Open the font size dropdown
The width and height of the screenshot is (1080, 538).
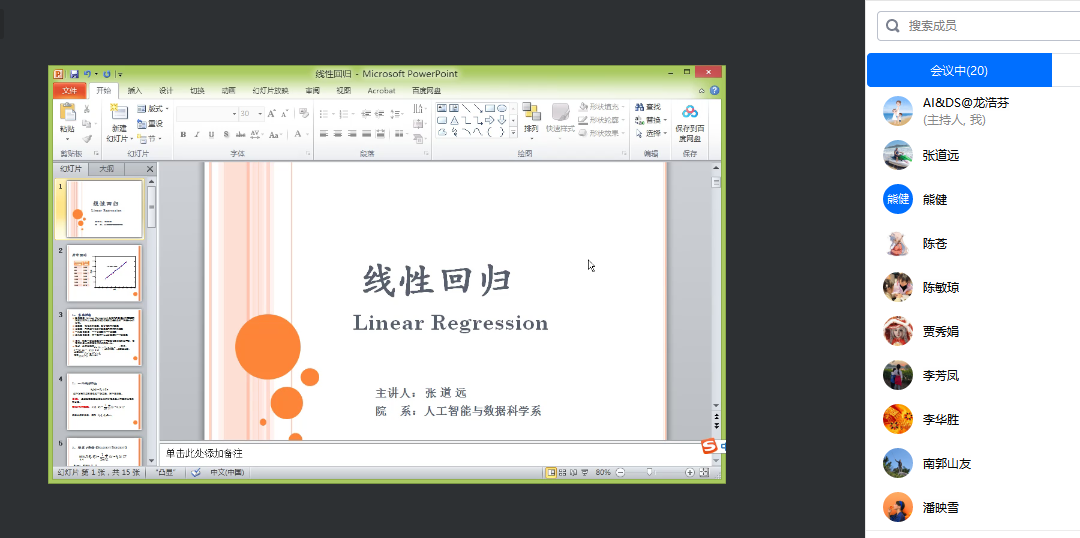pyautogui.click(x=259, y=114)
